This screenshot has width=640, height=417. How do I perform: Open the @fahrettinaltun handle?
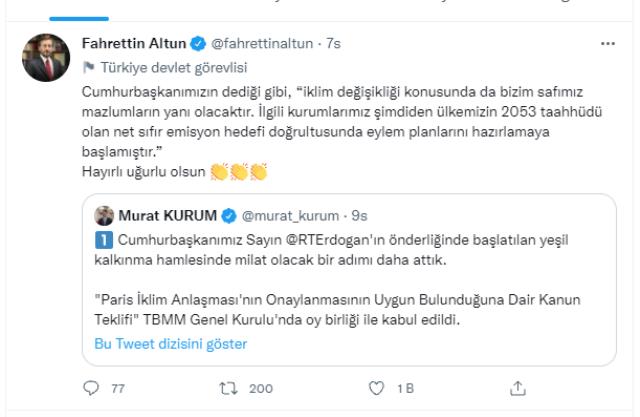pos(262,43)
